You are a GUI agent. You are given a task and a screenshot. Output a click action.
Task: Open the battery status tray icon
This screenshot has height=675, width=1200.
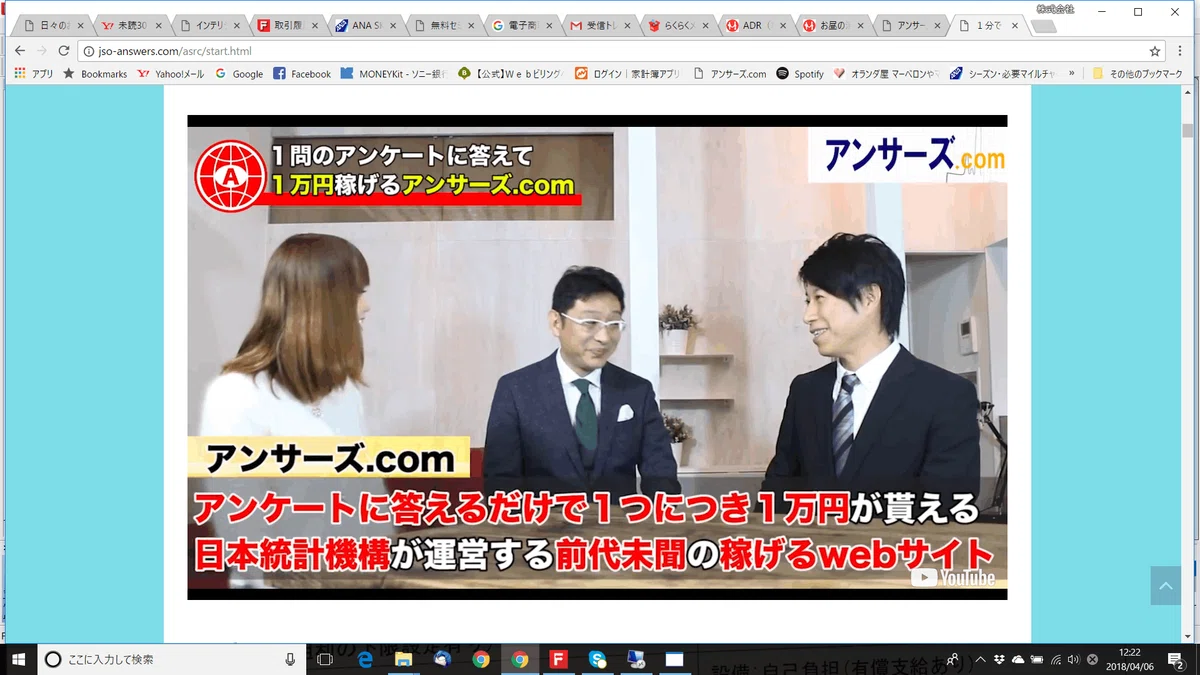(x=1037, y=659)
